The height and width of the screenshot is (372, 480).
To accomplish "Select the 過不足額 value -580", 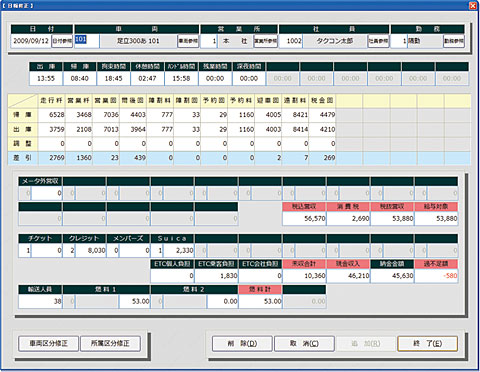I will point(436,276).
